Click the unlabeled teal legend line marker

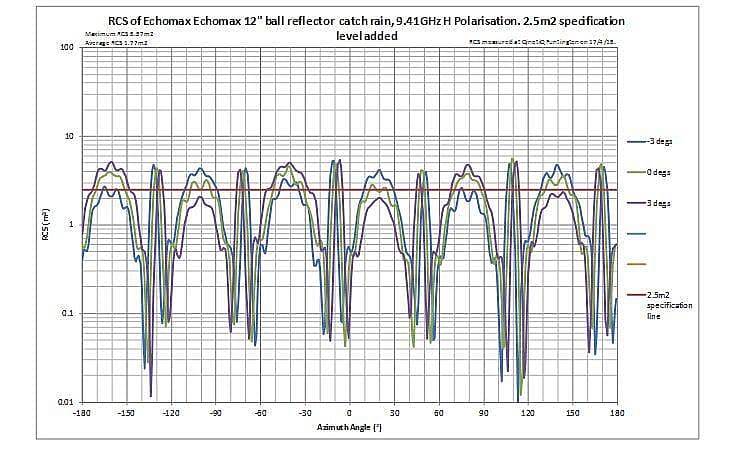tap(636, 234)
